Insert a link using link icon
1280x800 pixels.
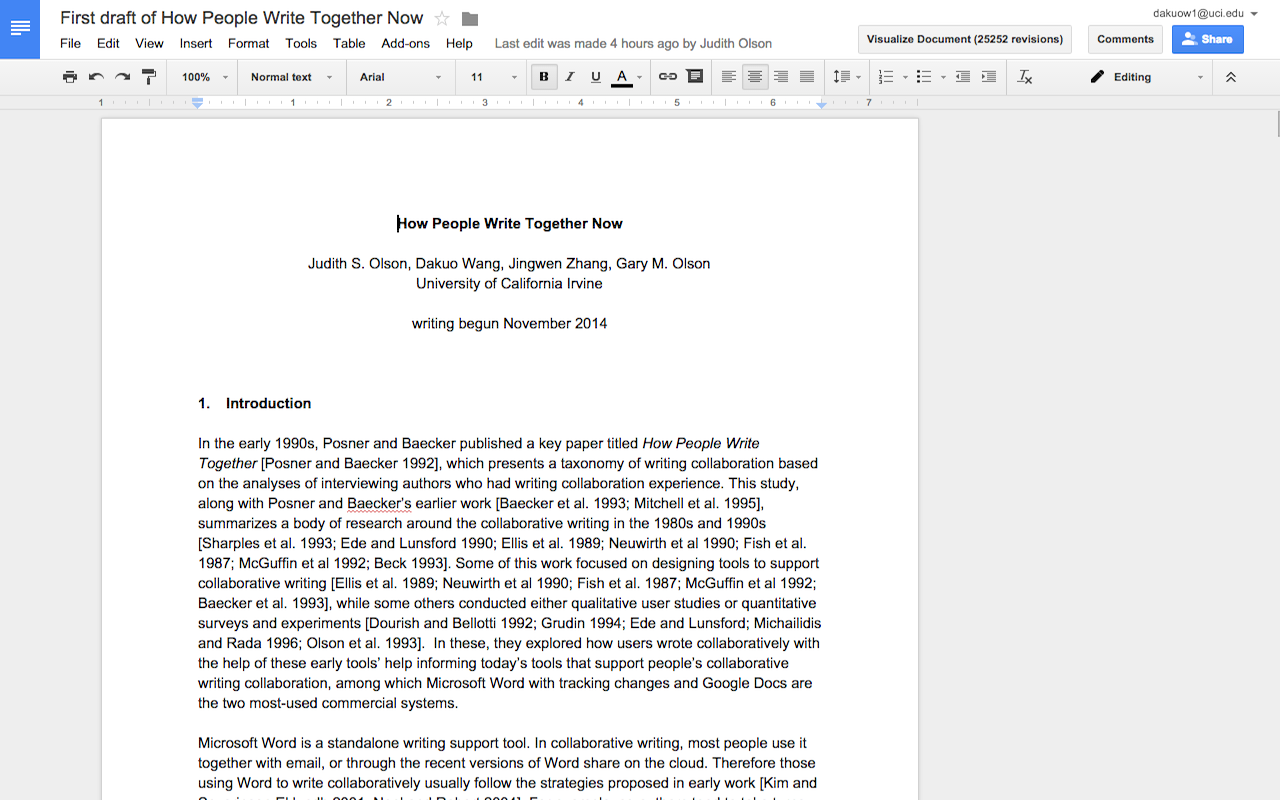point(668,77)
